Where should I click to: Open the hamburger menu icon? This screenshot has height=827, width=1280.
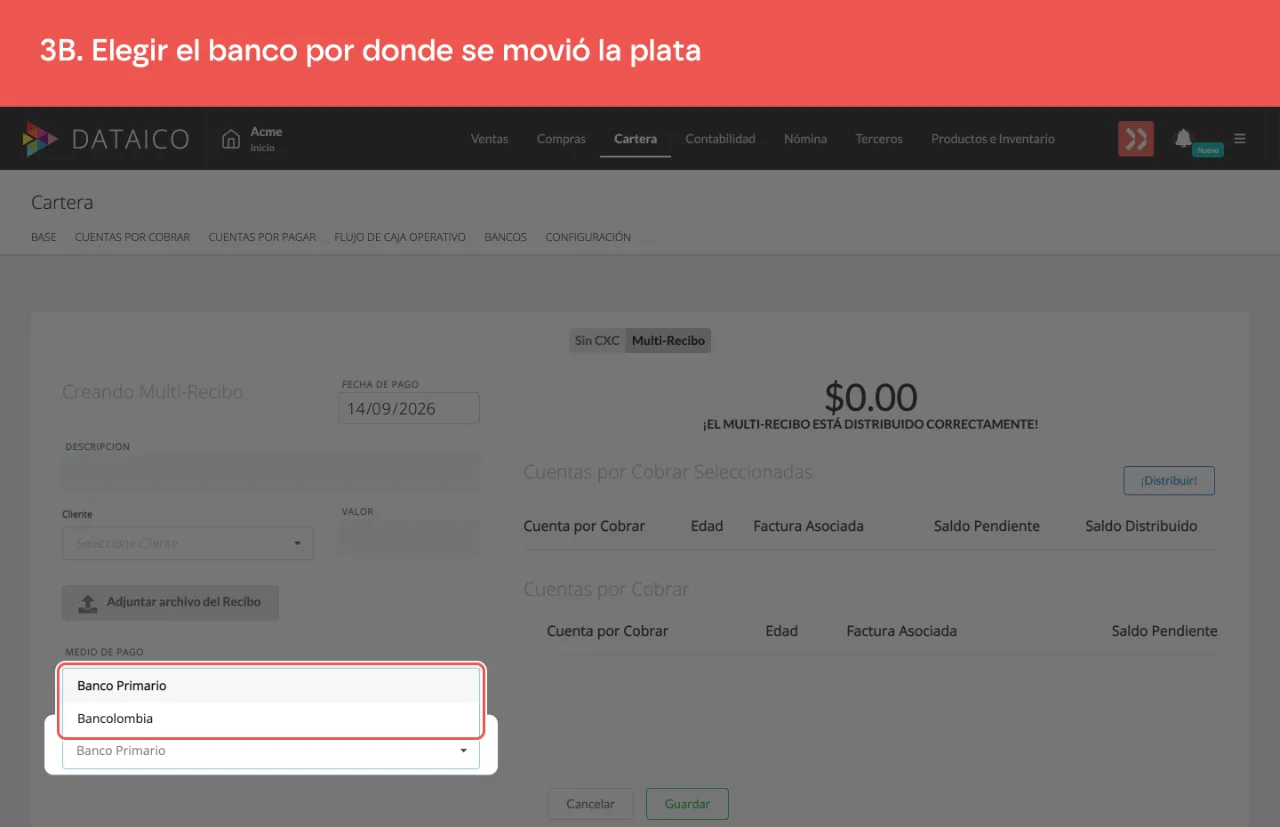[x=1240, y=139]
